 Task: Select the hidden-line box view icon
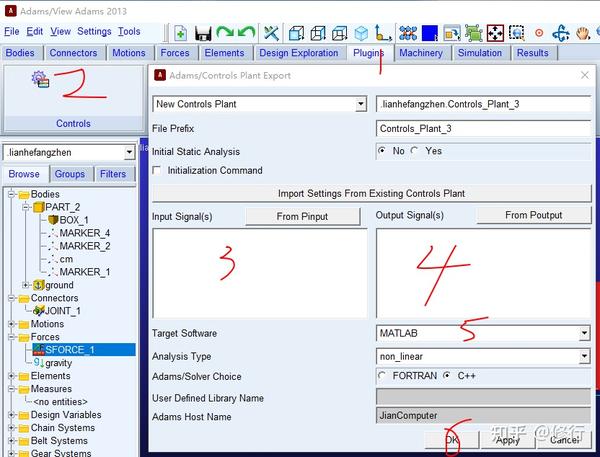pyautogui.click(x=339, y=33)
